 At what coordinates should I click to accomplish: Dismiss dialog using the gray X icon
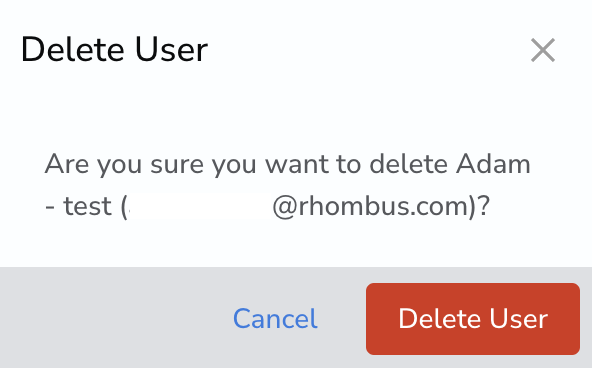coord(543,50)
